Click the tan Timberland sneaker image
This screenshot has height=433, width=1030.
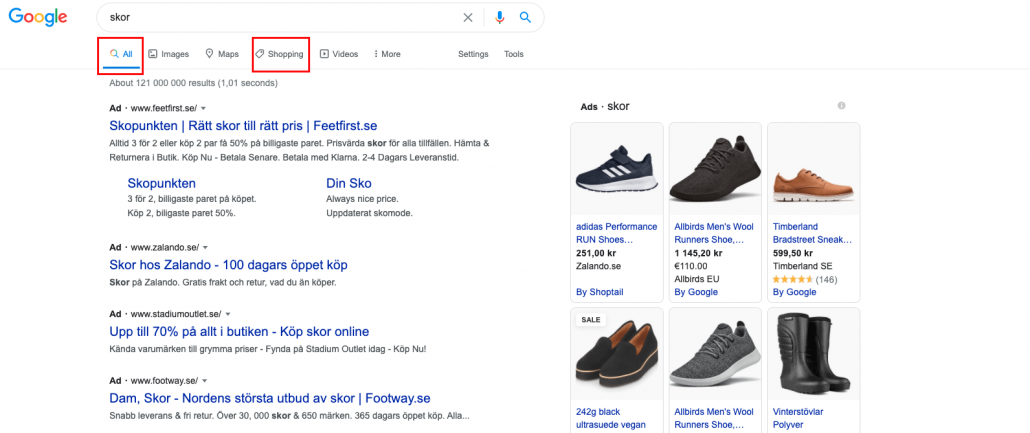click(813, 169)
